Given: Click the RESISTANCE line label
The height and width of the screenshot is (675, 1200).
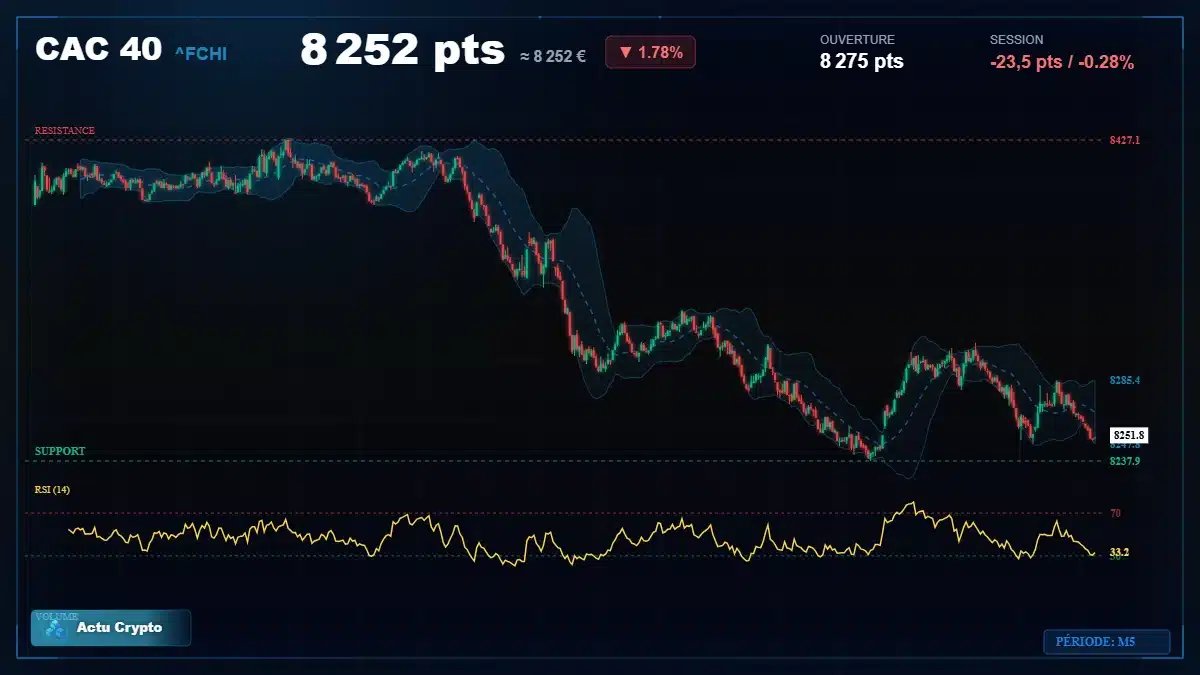Looking at the screenshot, I should 65,130.
